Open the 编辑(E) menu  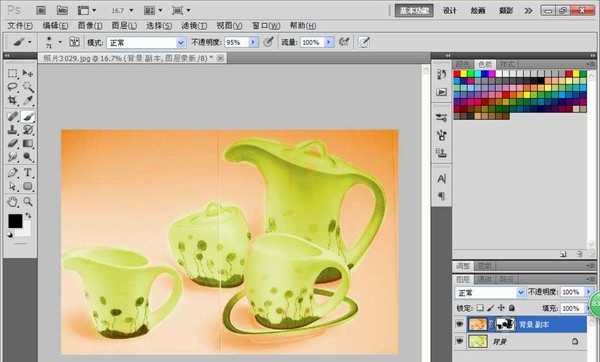pos(55,26)
